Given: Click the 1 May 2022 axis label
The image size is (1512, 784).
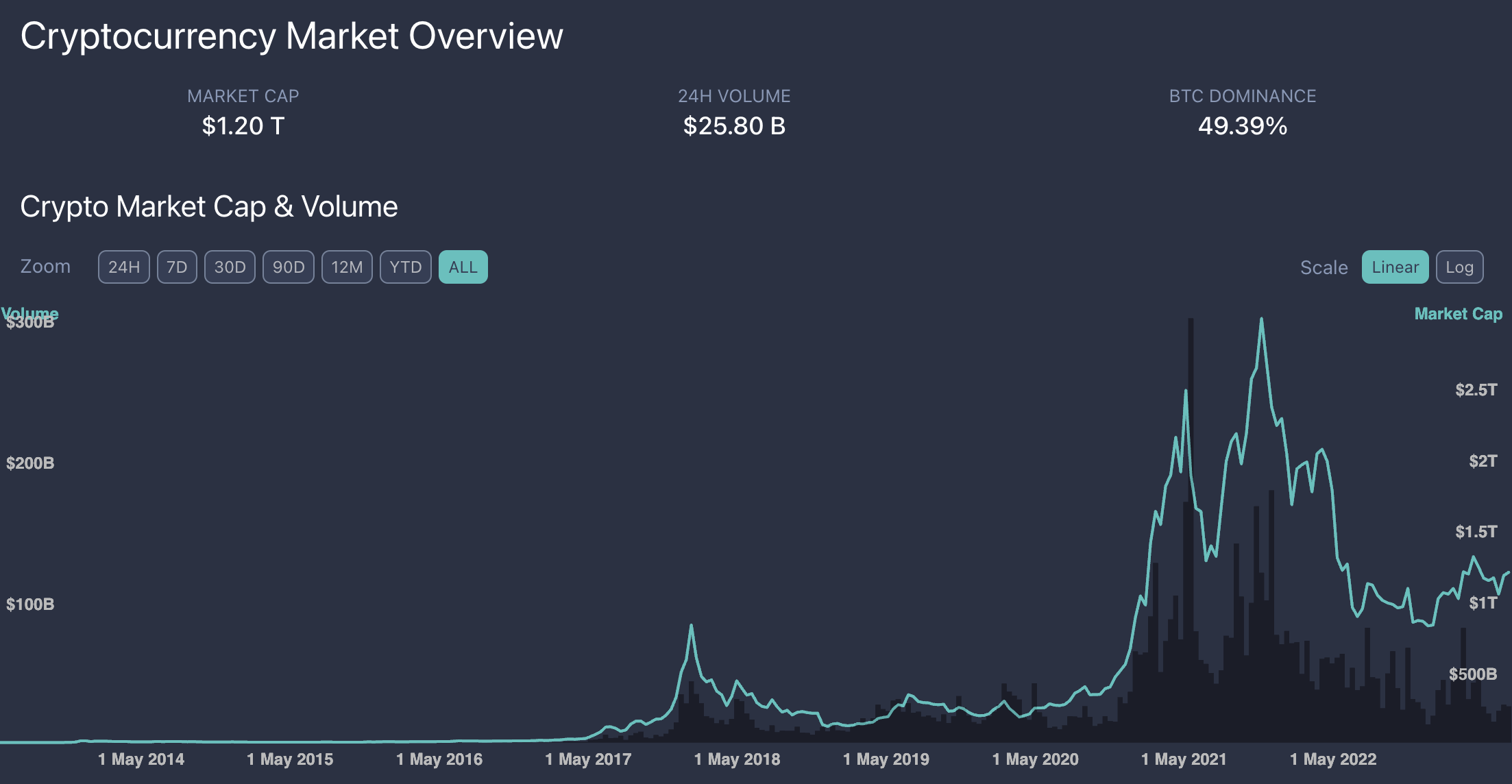Looking at the screenshot, I should (x=1333, y=759).
